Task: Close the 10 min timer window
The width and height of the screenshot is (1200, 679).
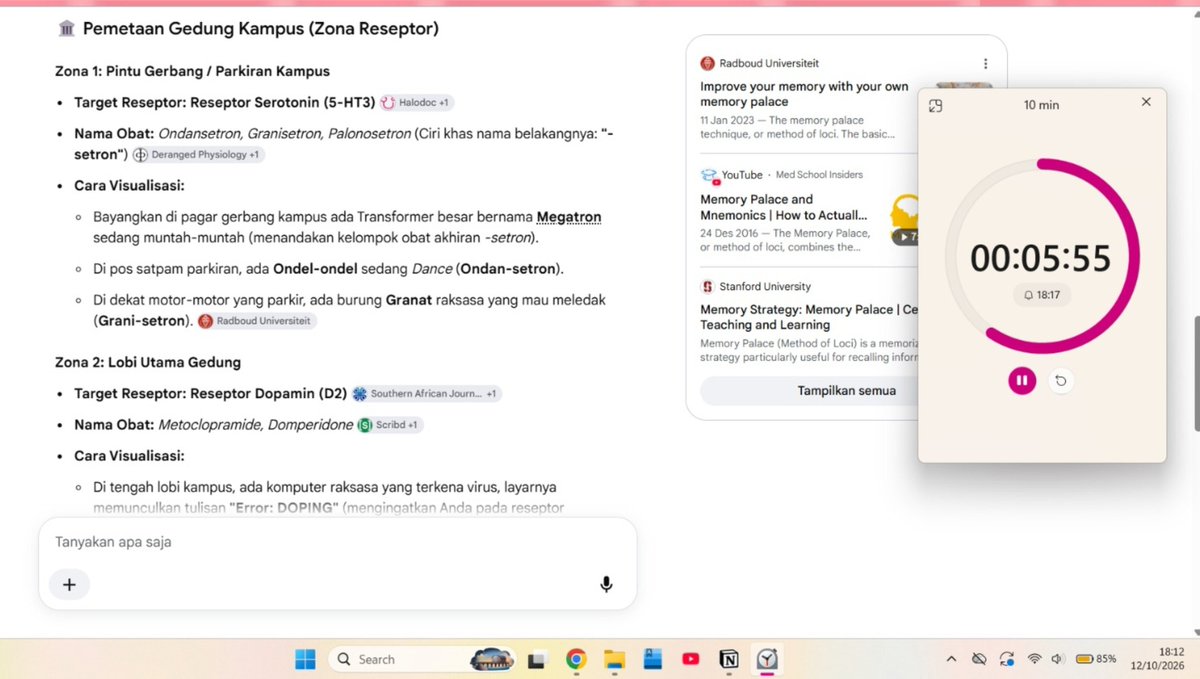Action: (1146, 102)
